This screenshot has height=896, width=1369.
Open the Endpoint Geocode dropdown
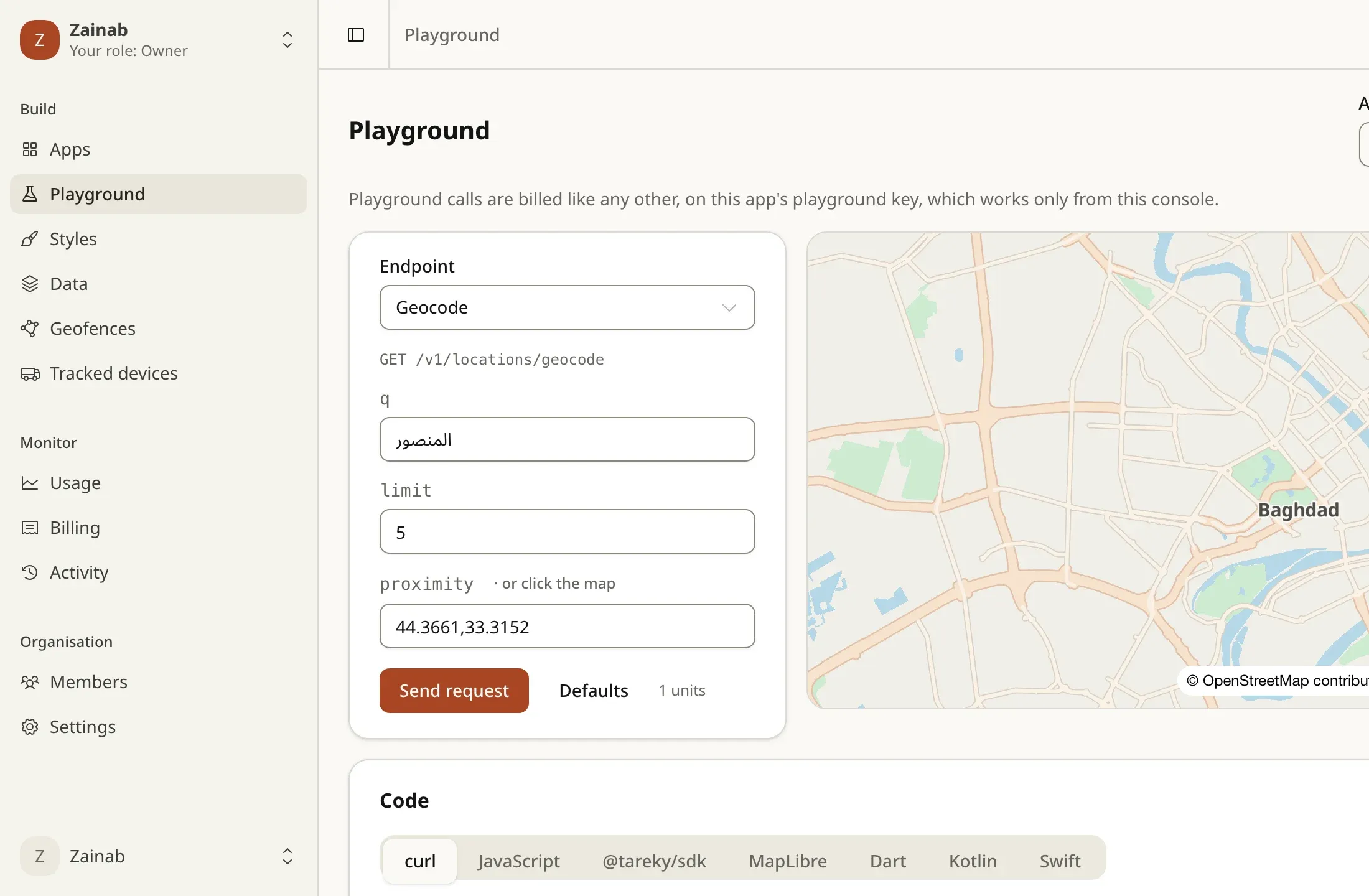pyautogui.click(x=567, y=307)
